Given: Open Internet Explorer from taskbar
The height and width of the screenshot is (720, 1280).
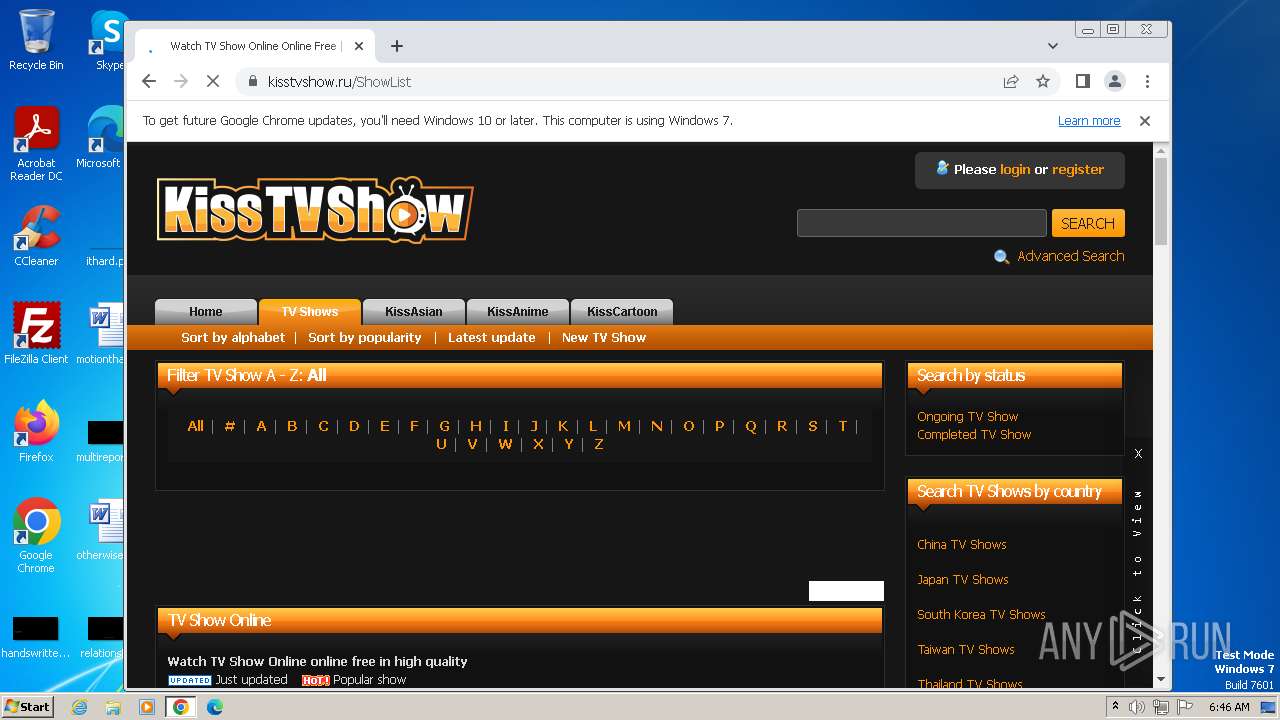Looking at the screenshot, I should coord(80,707).
